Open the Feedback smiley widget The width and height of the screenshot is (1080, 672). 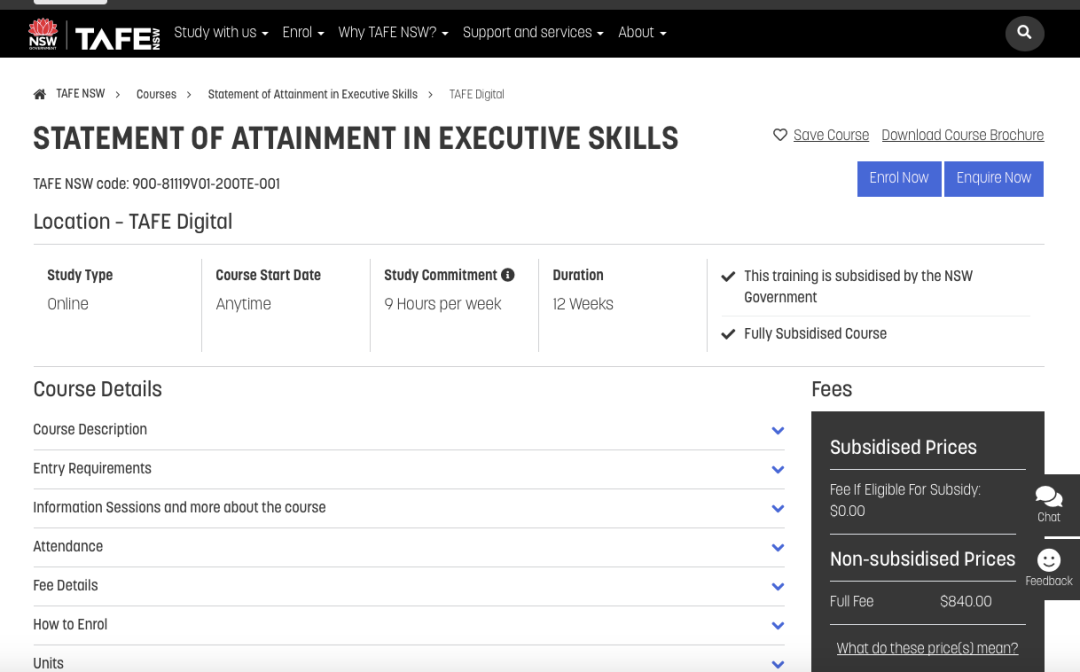point(1049,568)
